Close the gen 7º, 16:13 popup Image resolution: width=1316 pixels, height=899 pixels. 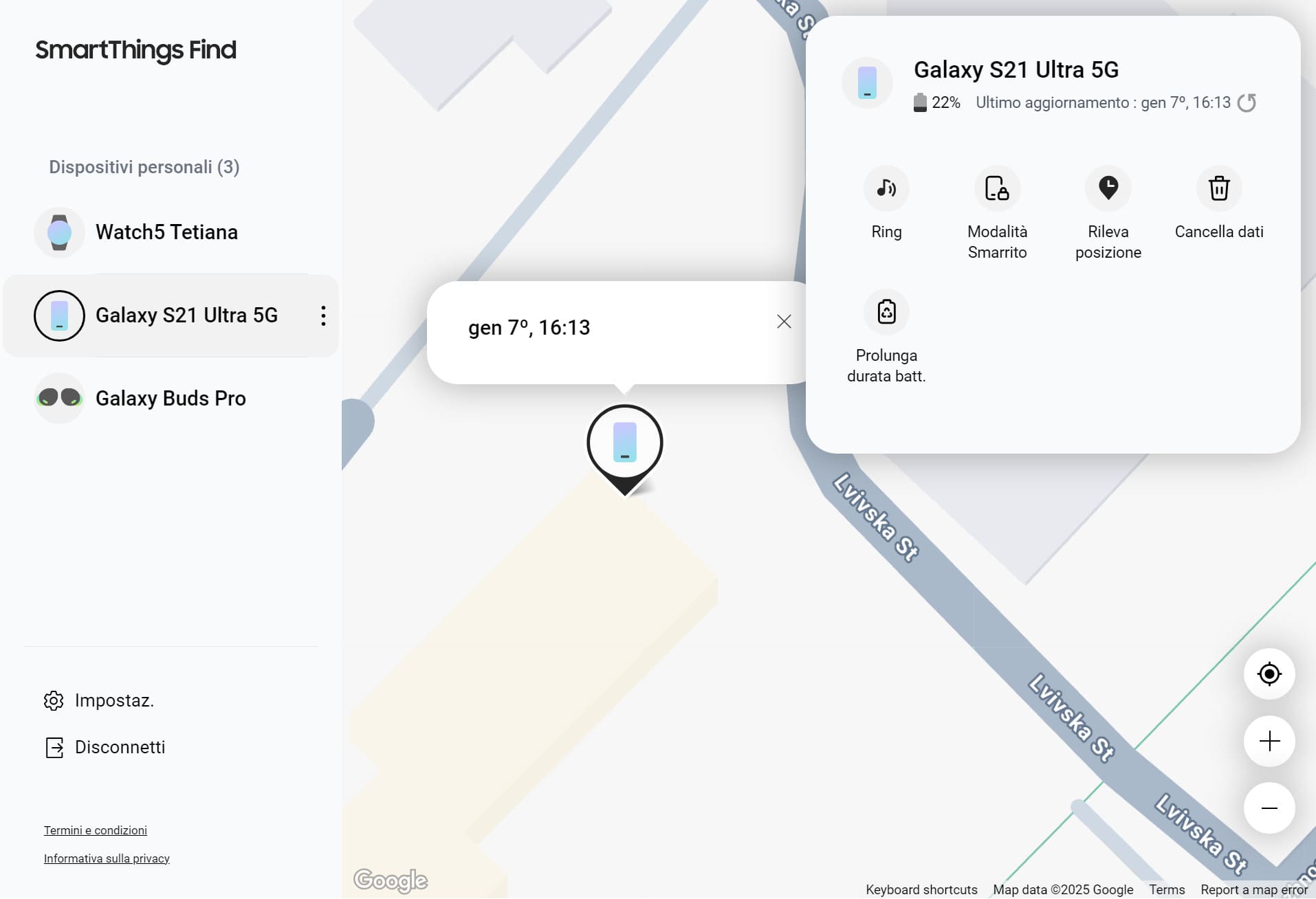[784, 322]
